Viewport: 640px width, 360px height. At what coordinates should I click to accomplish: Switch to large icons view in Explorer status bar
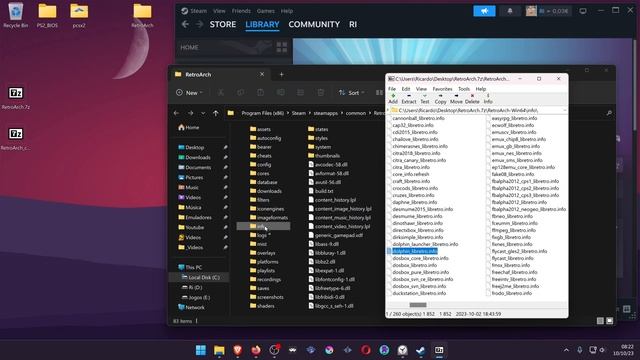pyautogui.click(x=609, y=321)
